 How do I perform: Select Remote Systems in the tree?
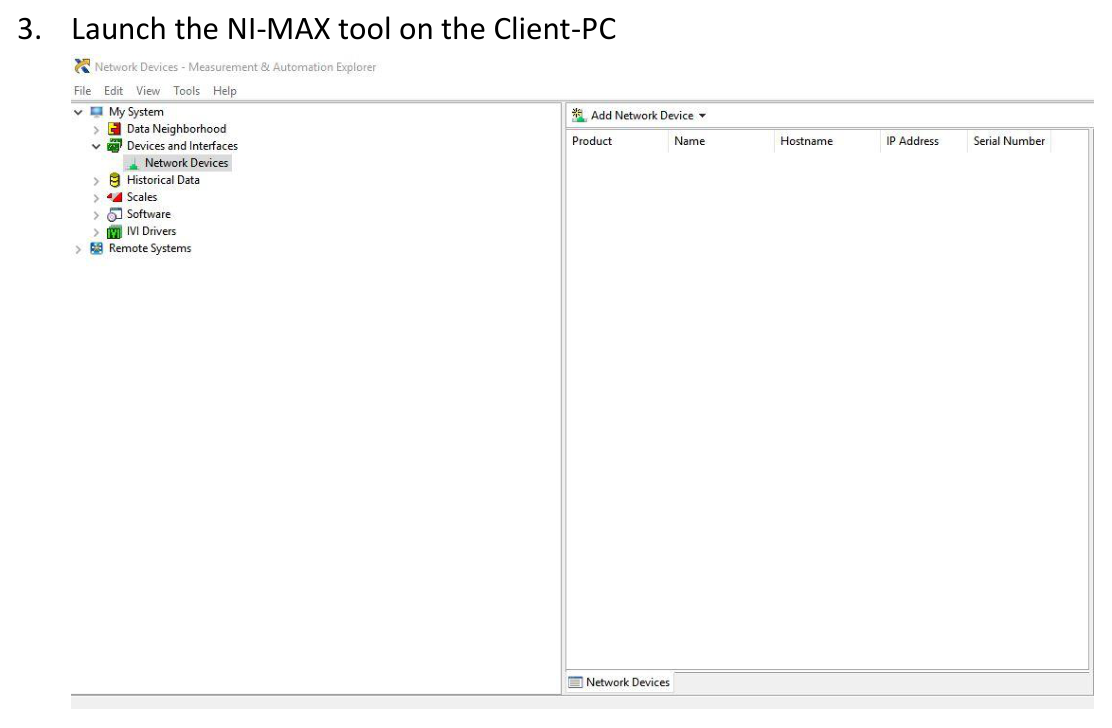150,248
